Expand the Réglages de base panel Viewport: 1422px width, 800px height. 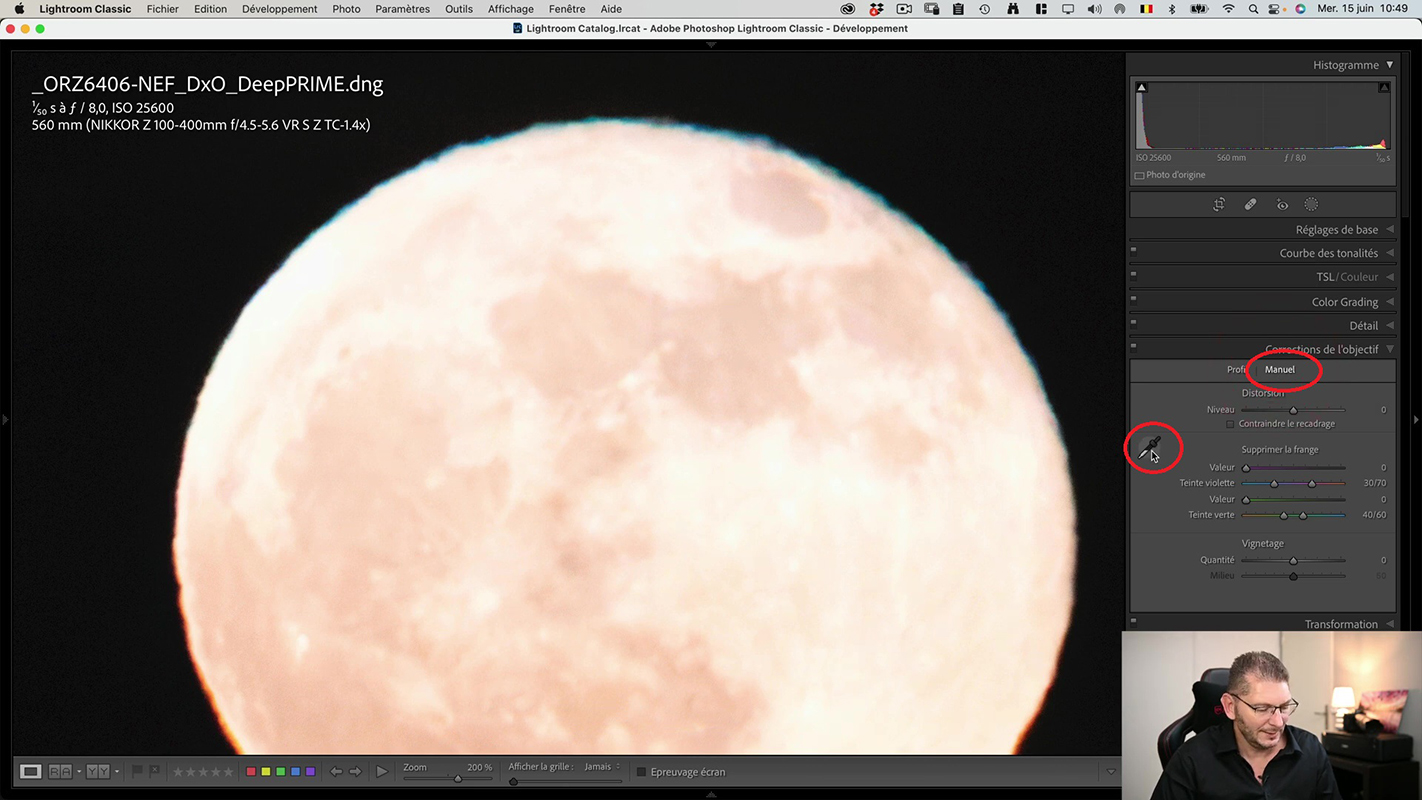tap(1336, 230)
